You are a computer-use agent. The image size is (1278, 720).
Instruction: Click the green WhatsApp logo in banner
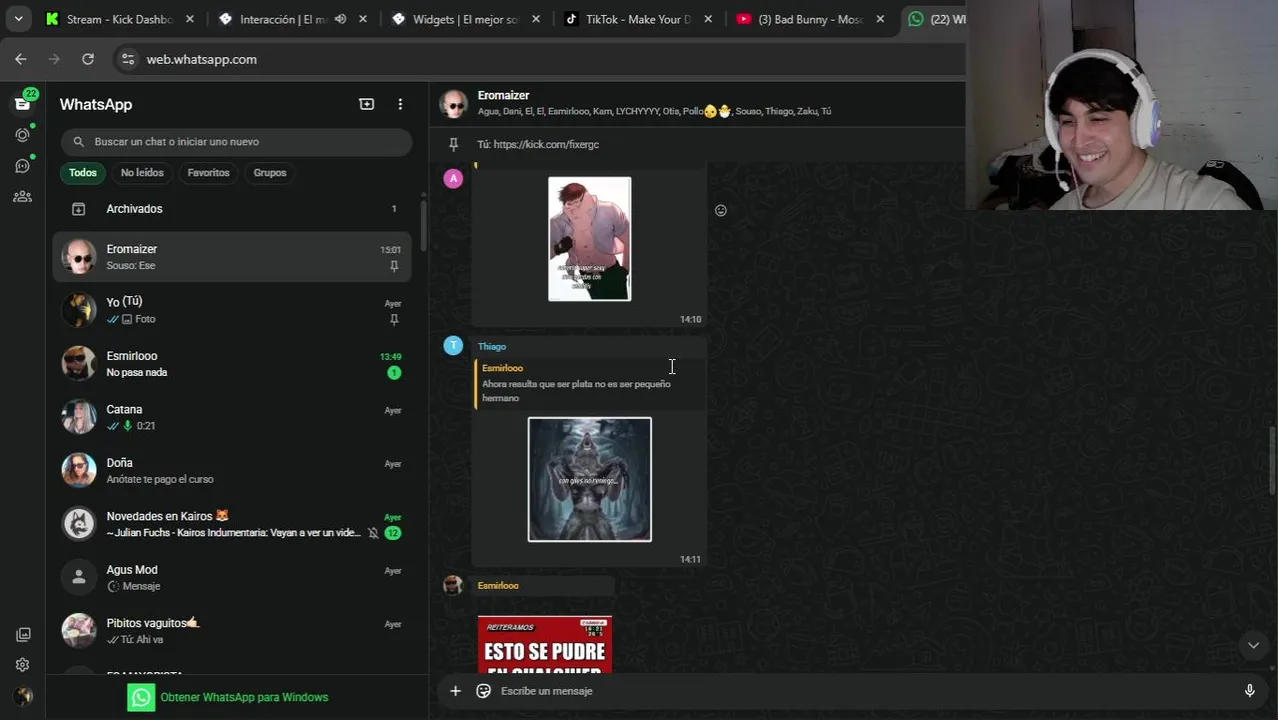pyautogui.click(x=141, y=697)
